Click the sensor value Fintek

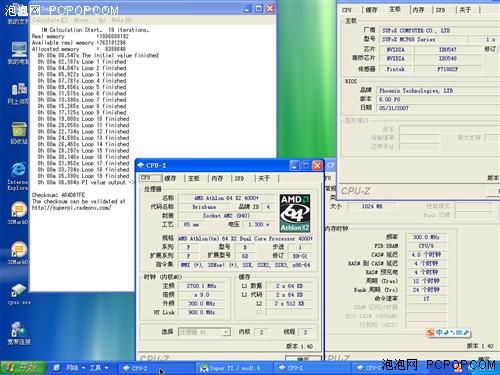(396, 69)
